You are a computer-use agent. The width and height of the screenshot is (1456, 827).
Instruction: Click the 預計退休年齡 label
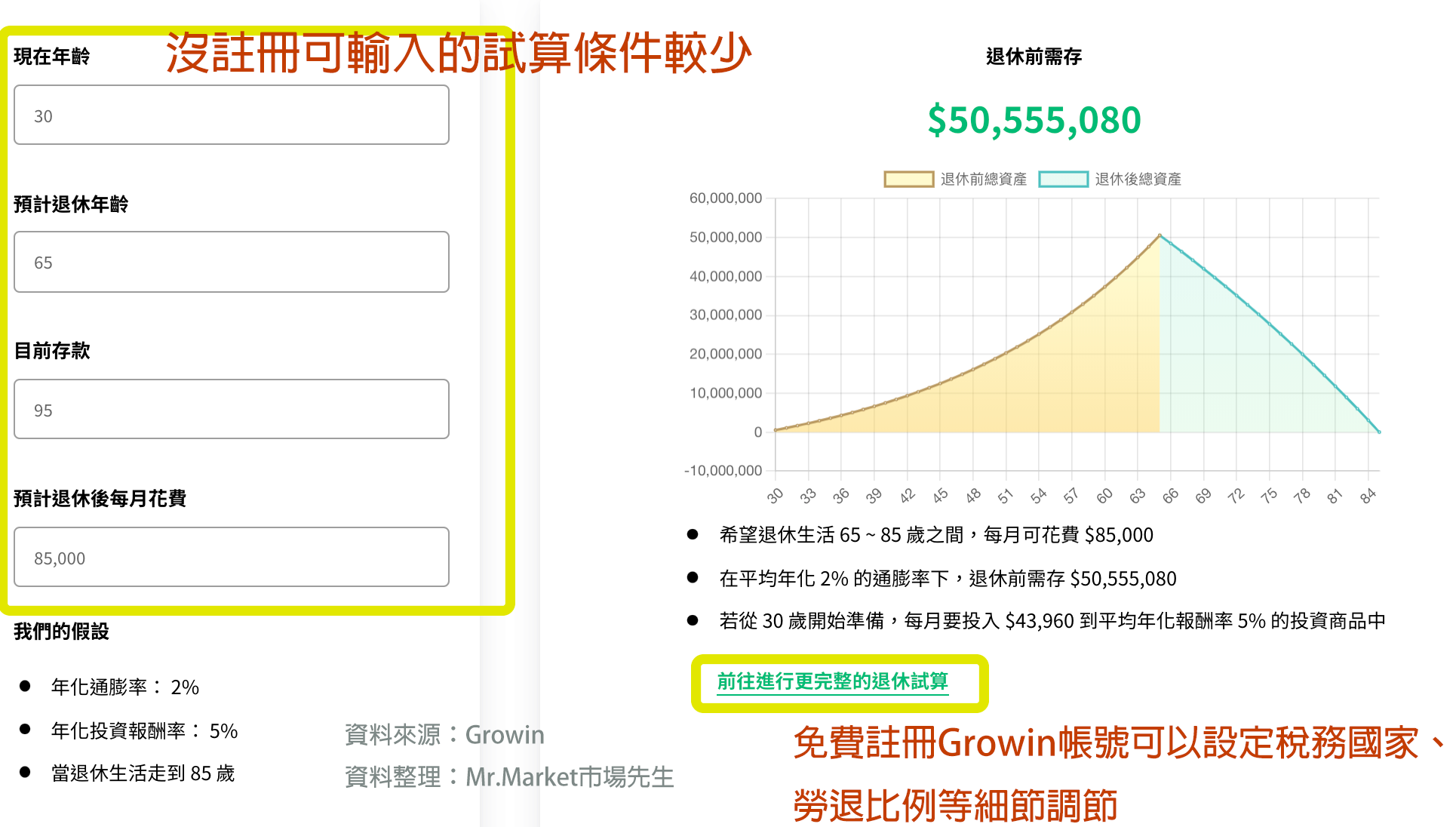point(72,204)
